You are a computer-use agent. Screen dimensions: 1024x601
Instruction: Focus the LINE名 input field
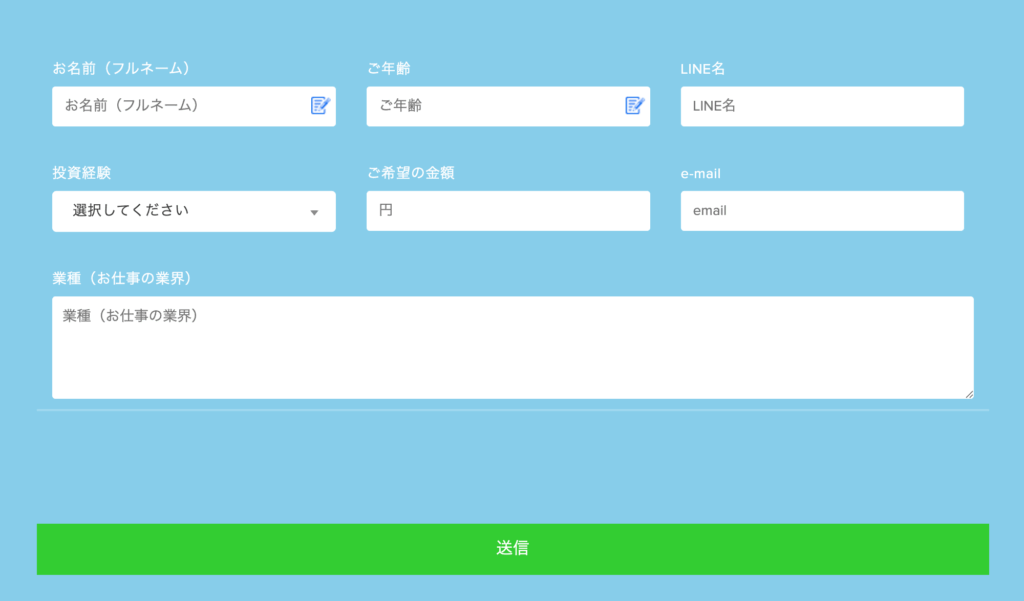(822, 106)
